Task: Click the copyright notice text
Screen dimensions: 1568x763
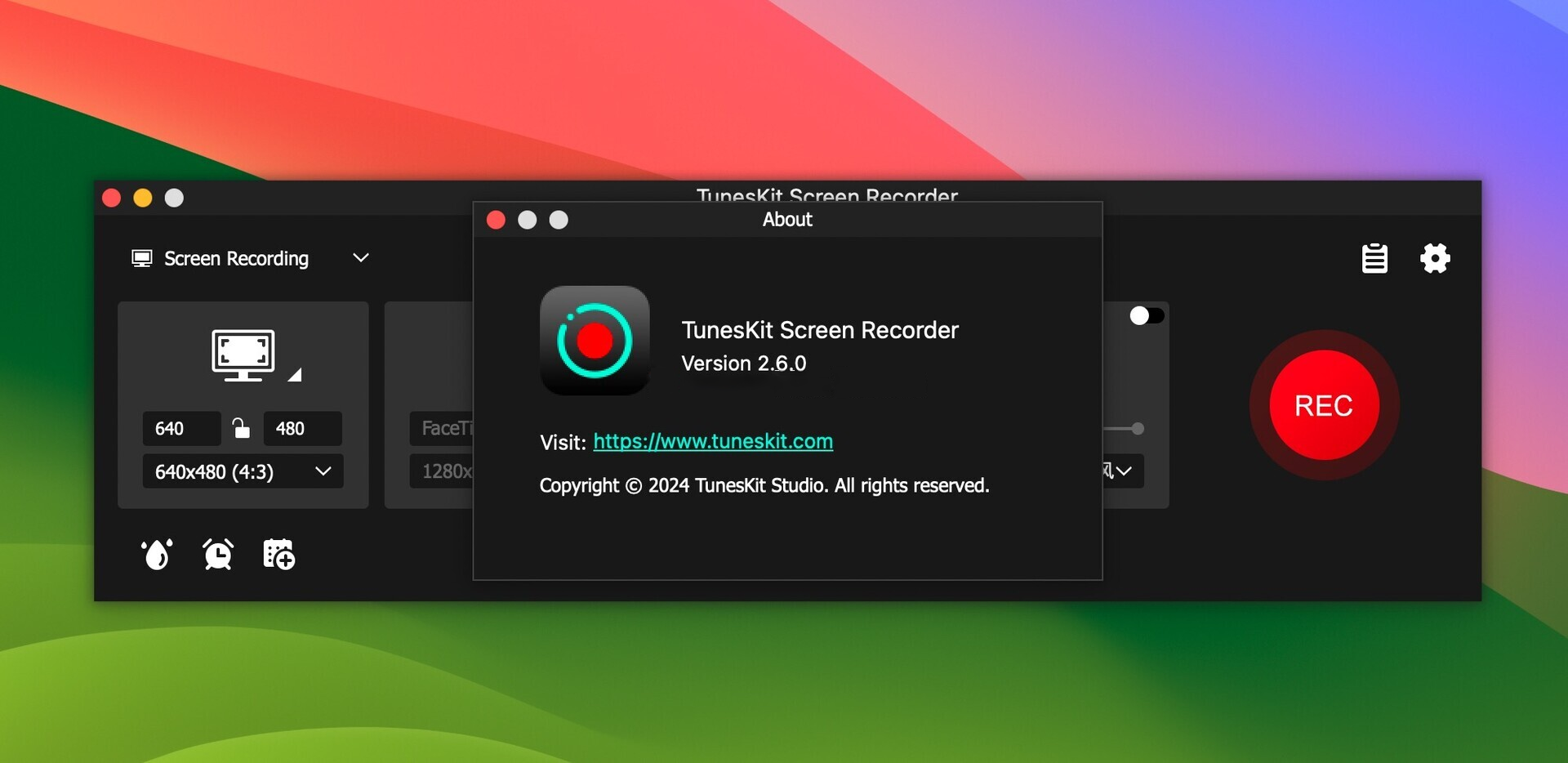Action: tap(764, 485)
